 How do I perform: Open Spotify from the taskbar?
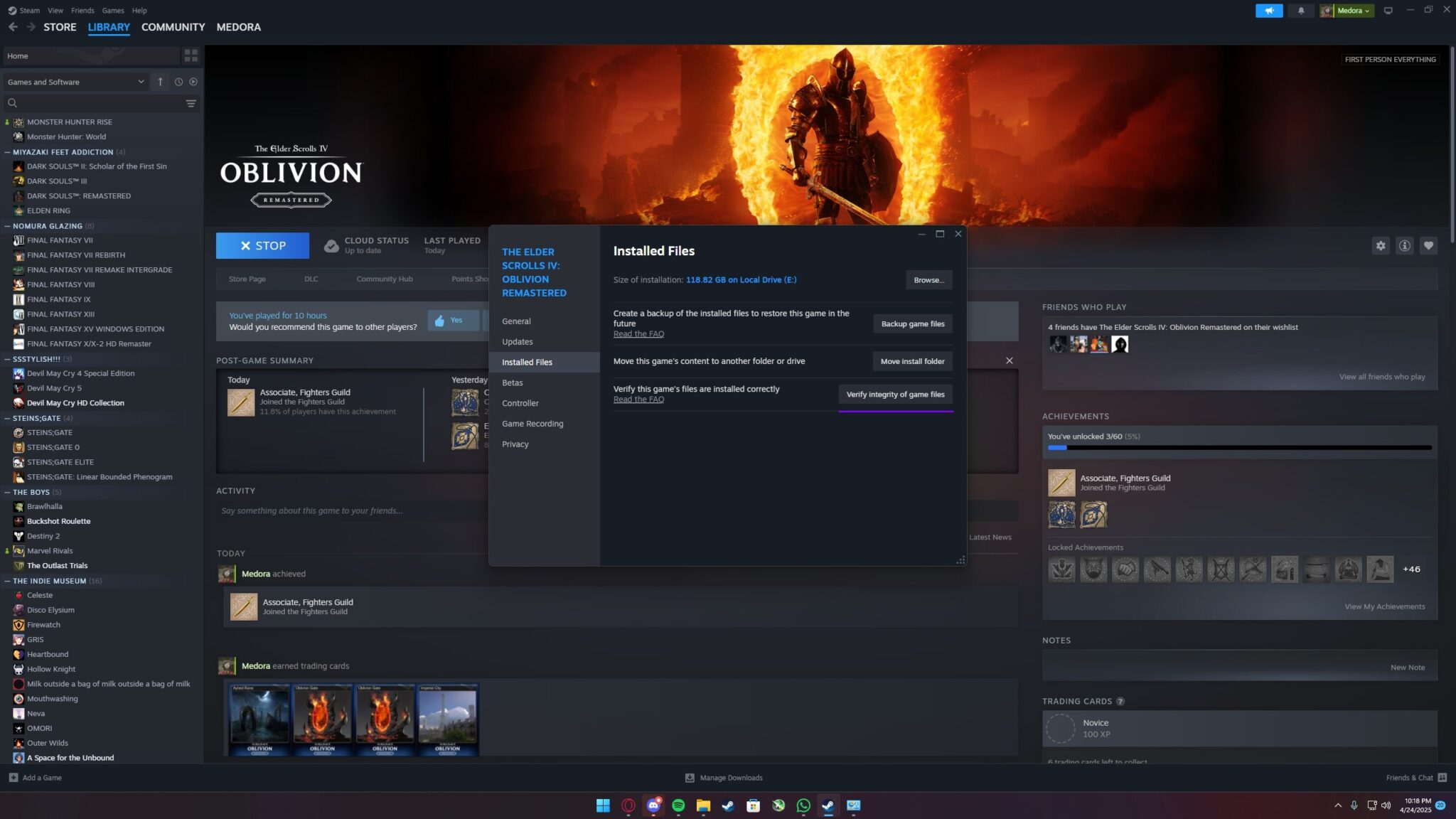[678, 805]
